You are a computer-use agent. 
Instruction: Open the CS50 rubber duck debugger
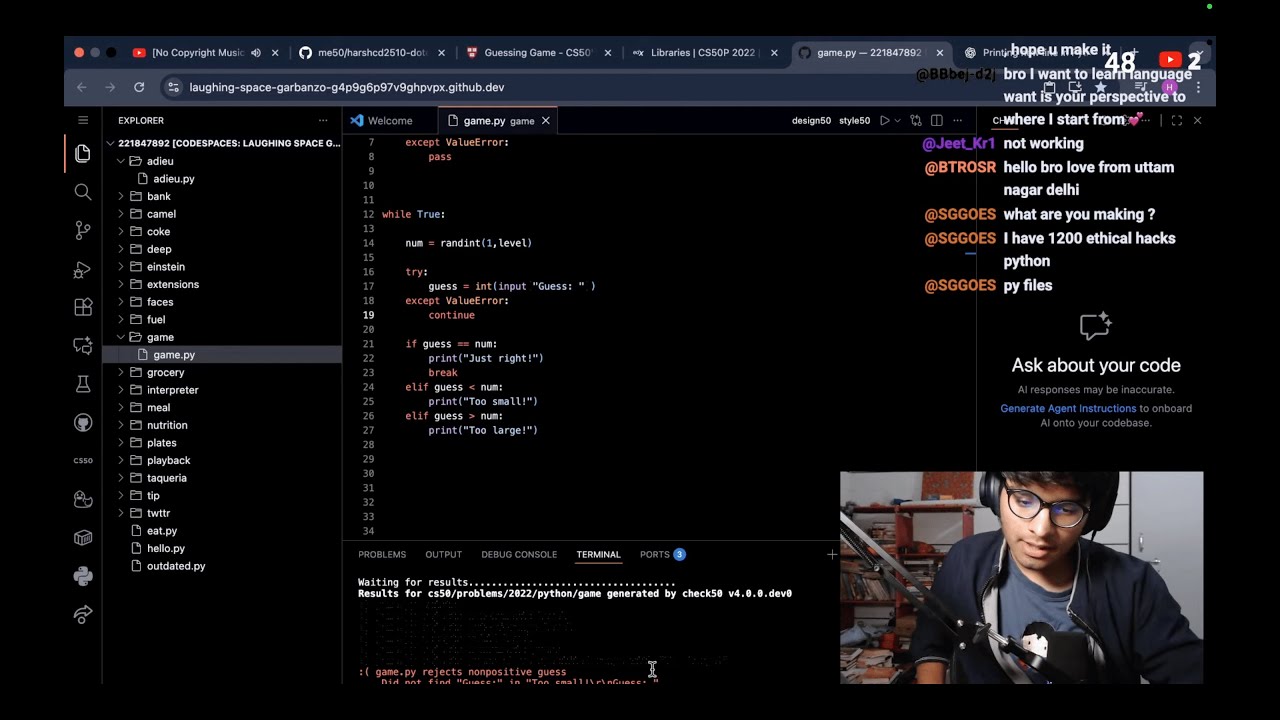[83, 499]
